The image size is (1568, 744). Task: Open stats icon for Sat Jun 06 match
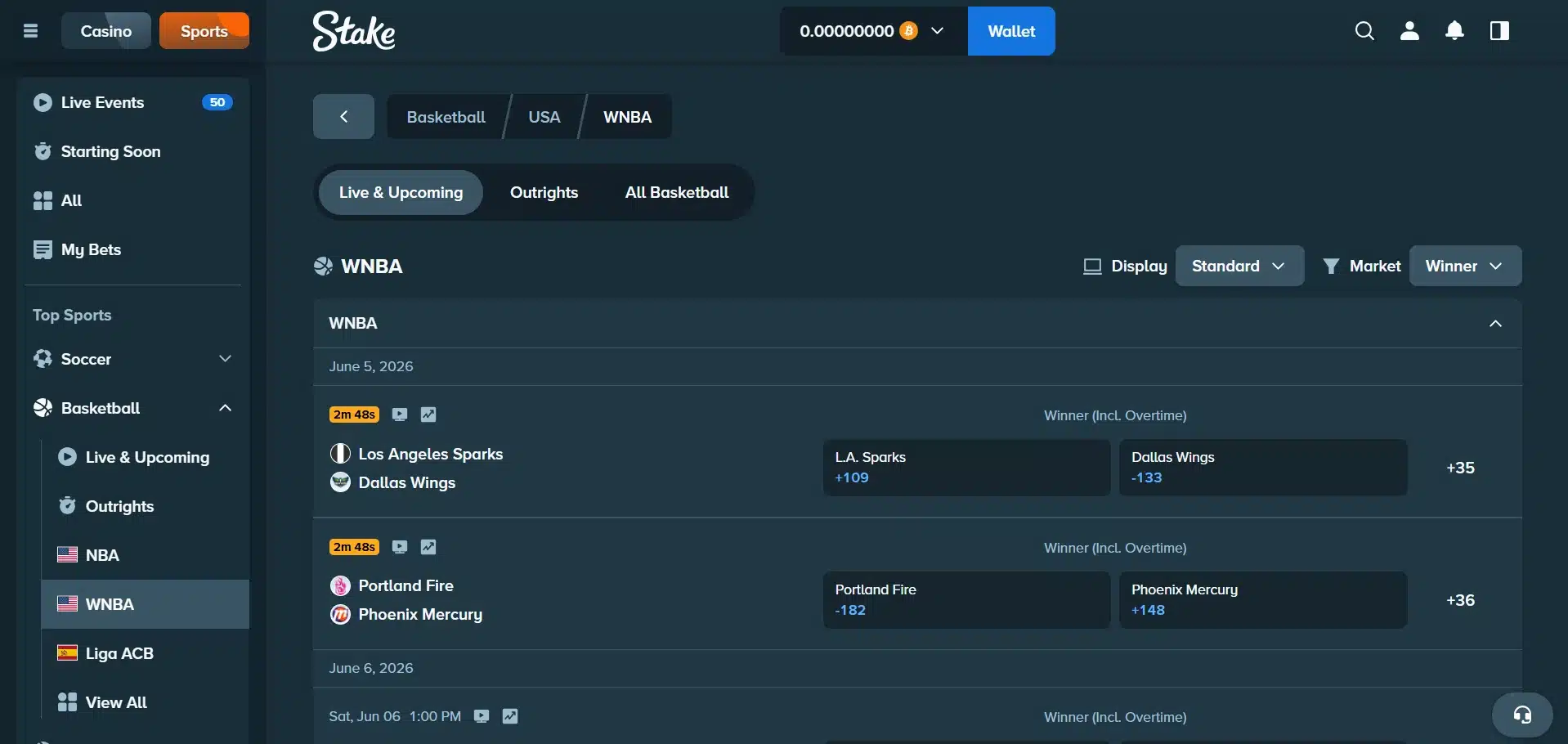click(510, 716)
